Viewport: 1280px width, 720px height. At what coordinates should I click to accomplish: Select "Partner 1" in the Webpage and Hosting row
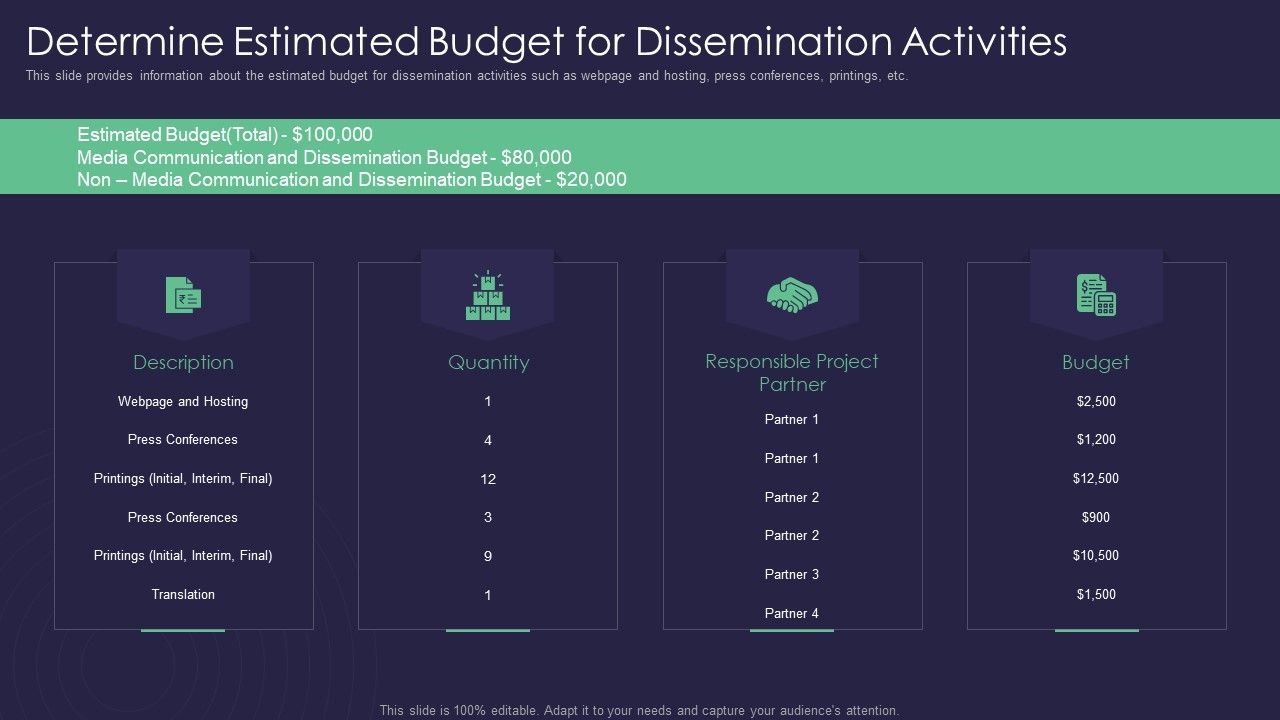coord(792,419)
